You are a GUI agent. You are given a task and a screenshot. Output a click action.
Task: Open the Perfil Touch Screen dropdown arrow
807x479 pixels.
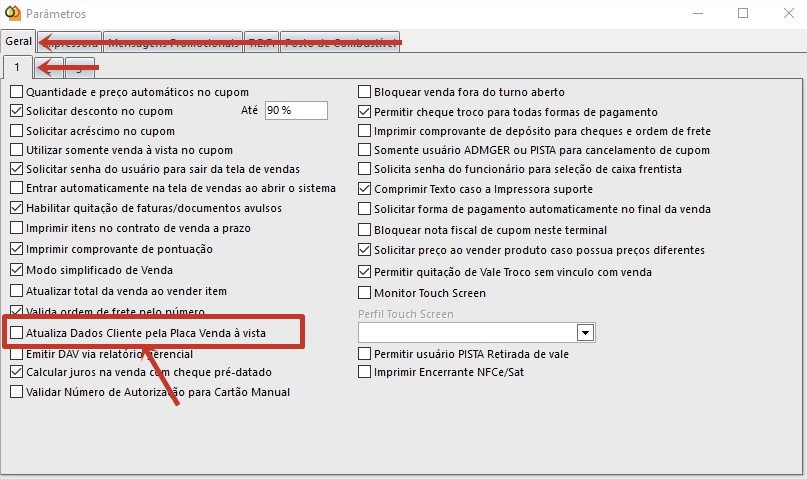(x=585, y=333)
